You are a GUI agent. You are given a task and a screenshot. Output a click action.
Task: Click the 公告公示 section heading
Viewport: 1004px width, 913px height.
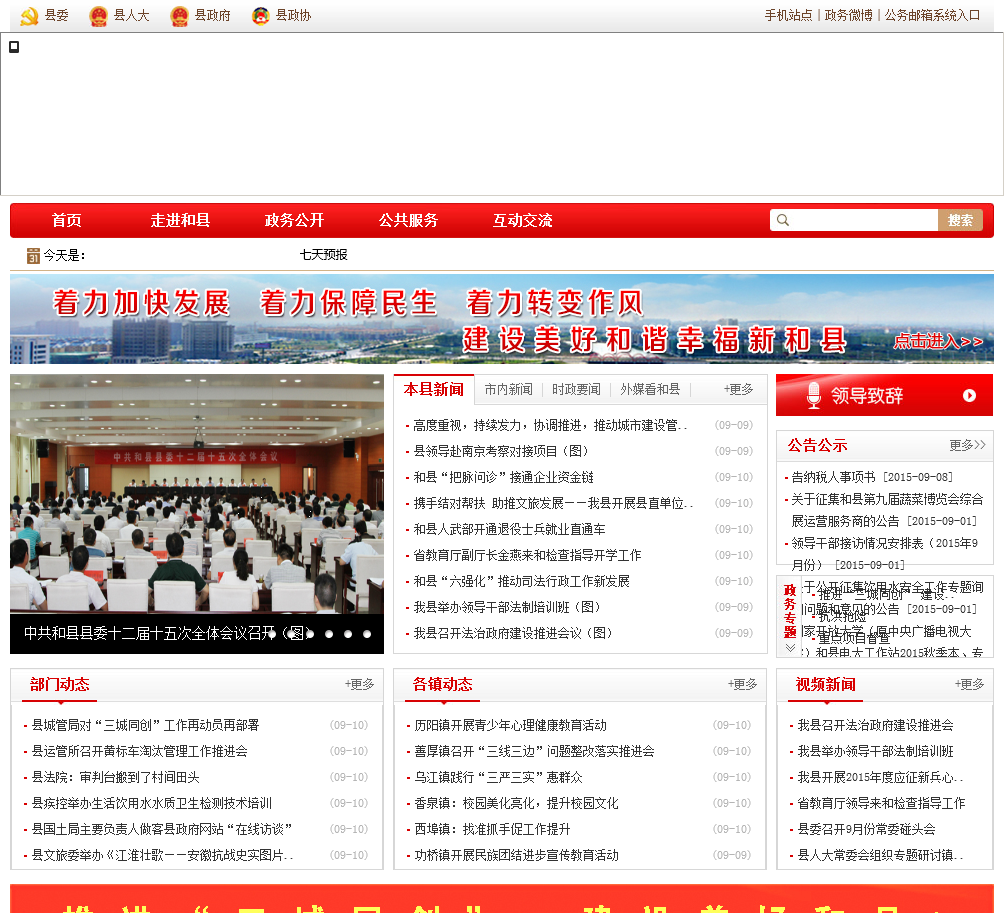[817, 445]
